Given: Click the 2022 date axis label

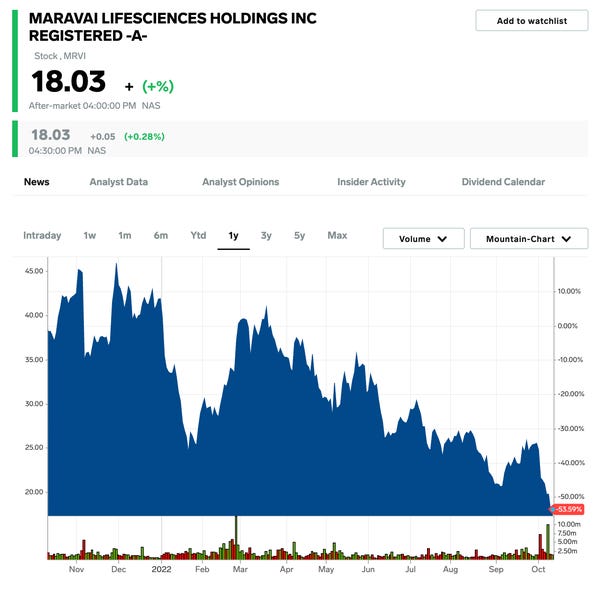Looking at the screenshot, I should 161,569.
